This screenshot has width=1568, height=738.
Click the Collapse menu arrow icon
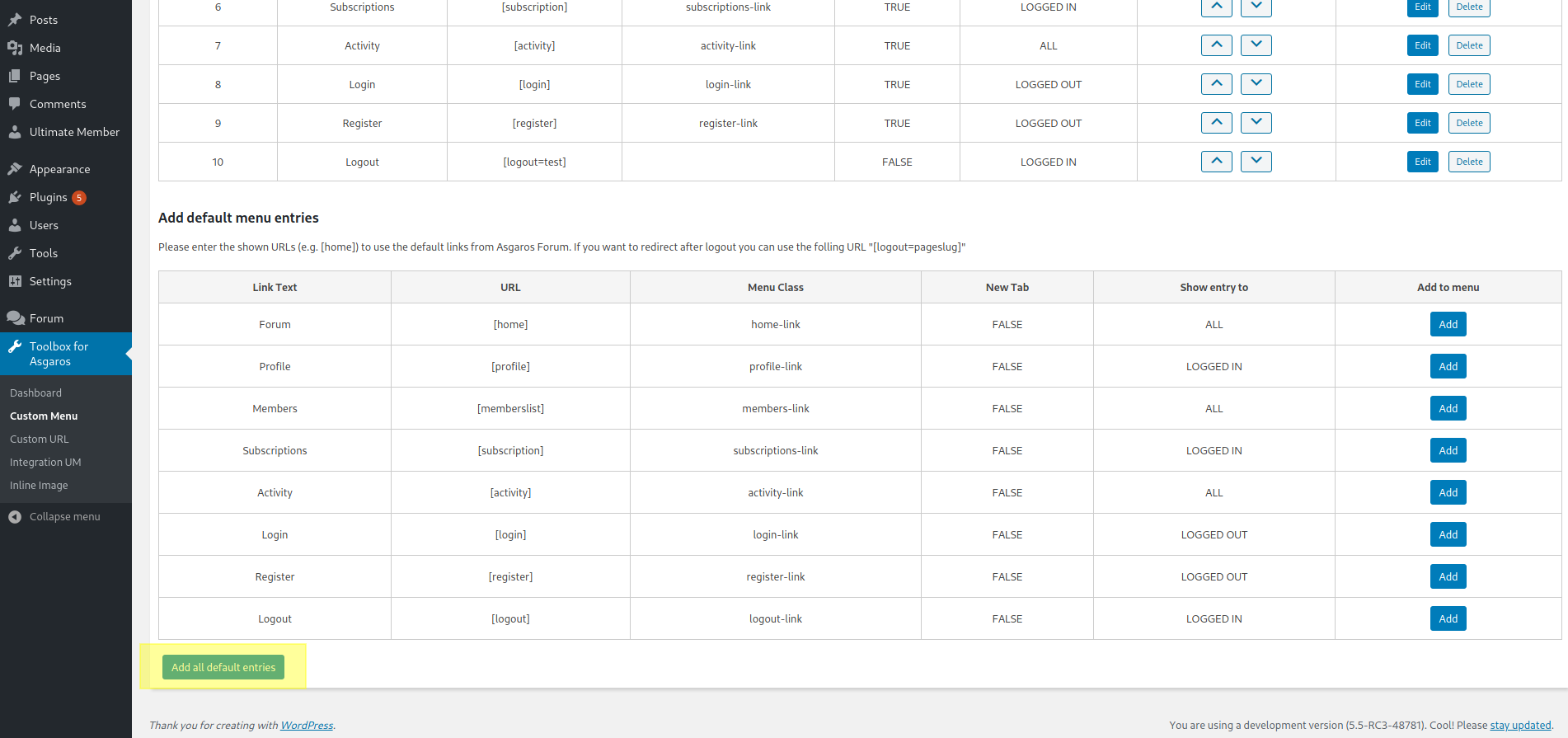15,516
